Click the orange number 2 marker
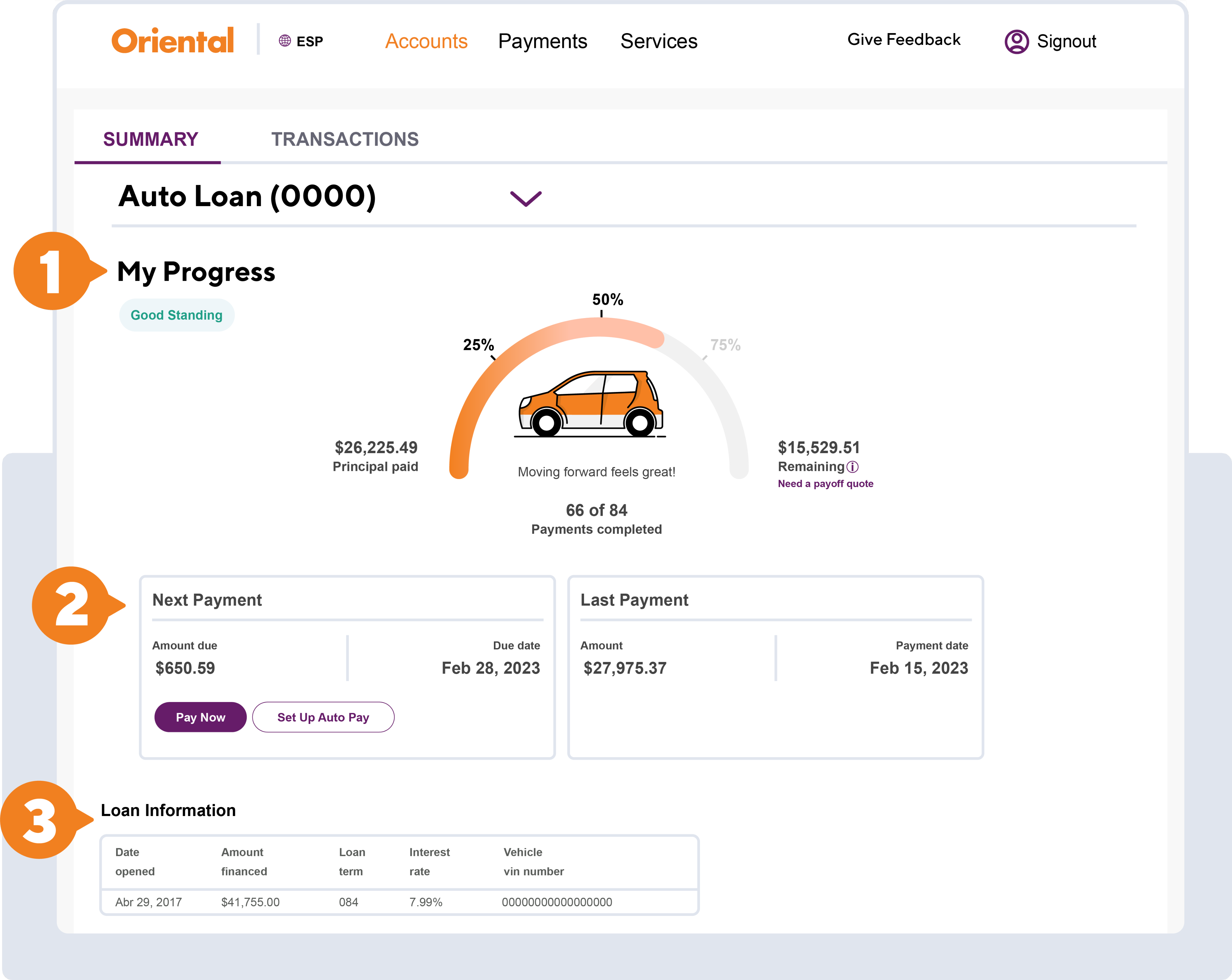 [x=71, y=605]
